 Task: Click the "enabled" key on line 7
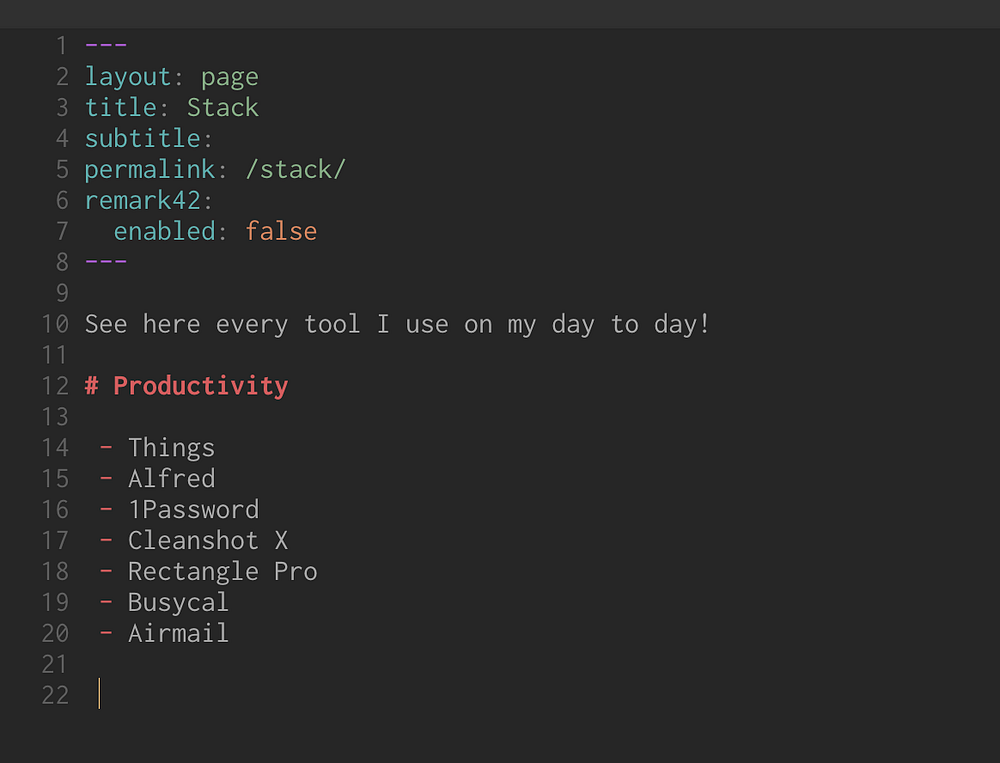(164, 231)
